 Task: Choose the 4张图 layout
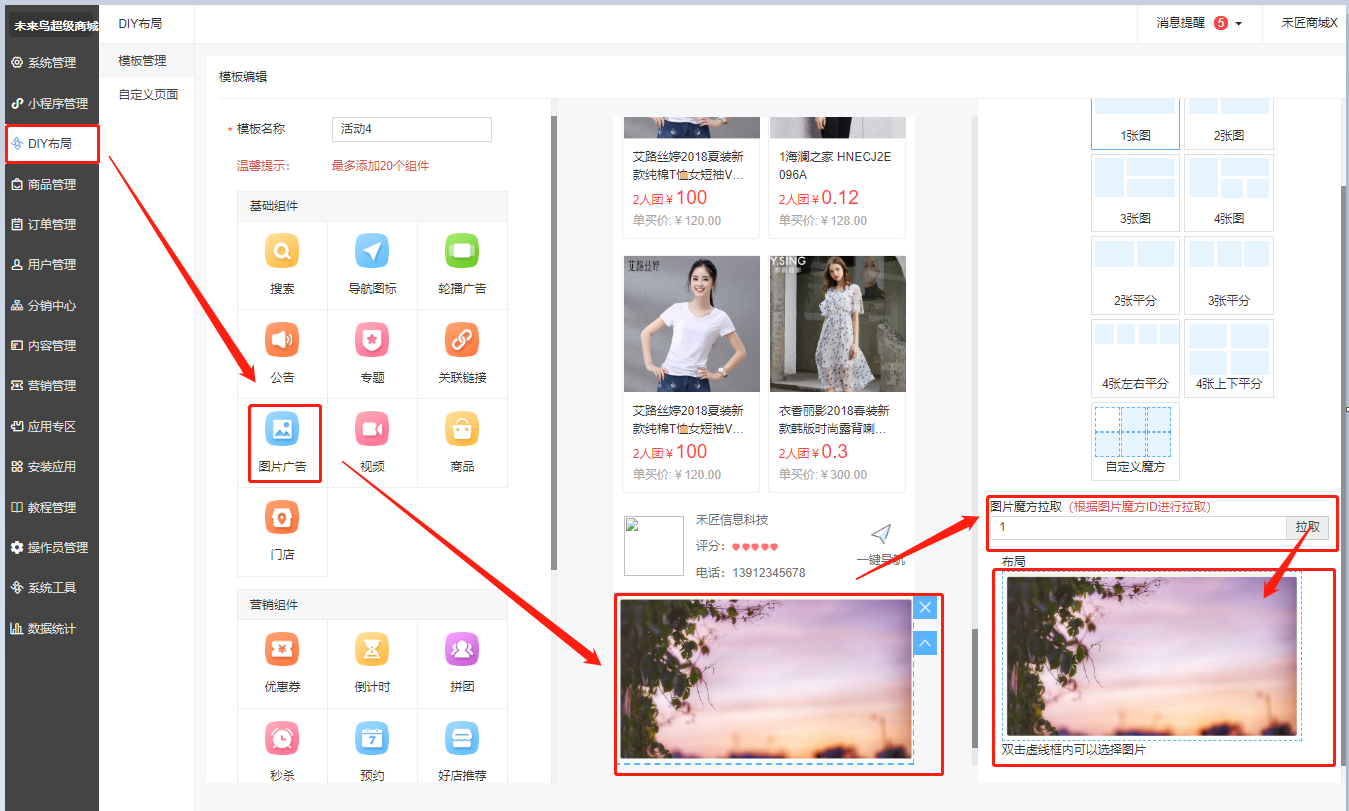pos(1228,193)
